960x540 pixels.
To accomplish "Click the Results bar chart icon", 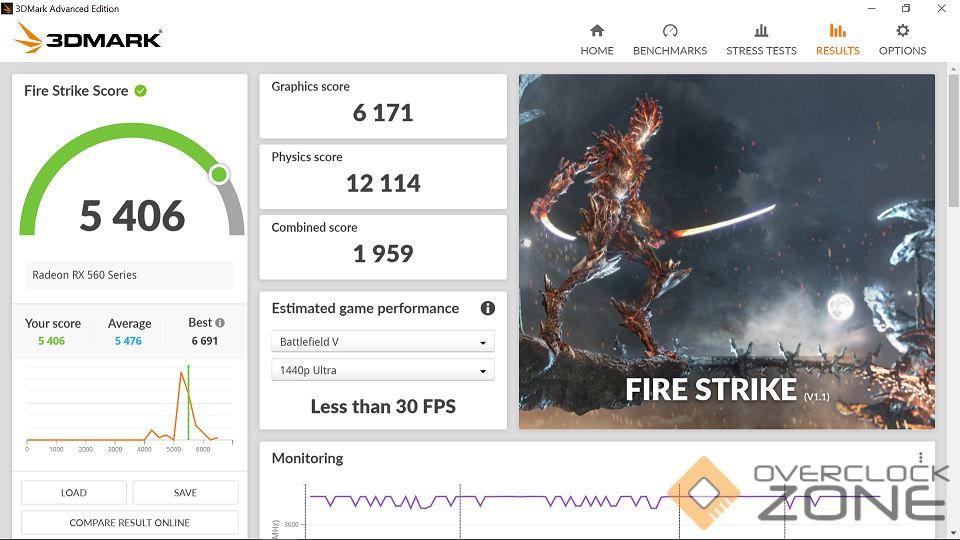I will click(x=838, y=31).
